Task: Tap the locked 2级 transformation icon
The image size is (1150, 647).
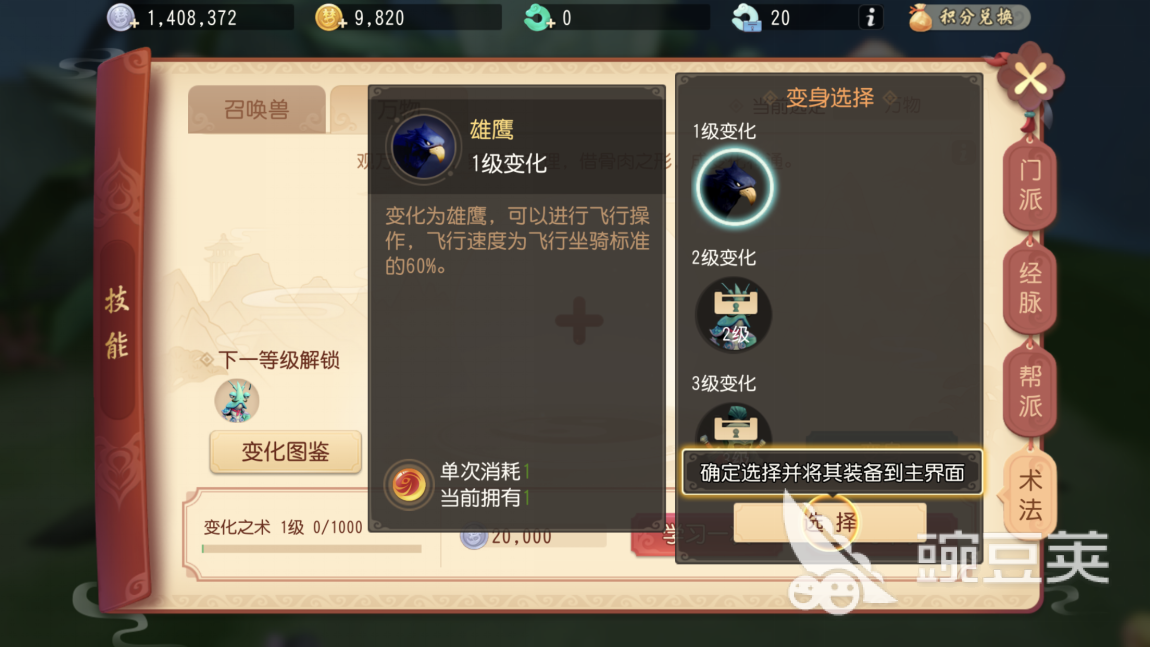Action: pos(733,315)
